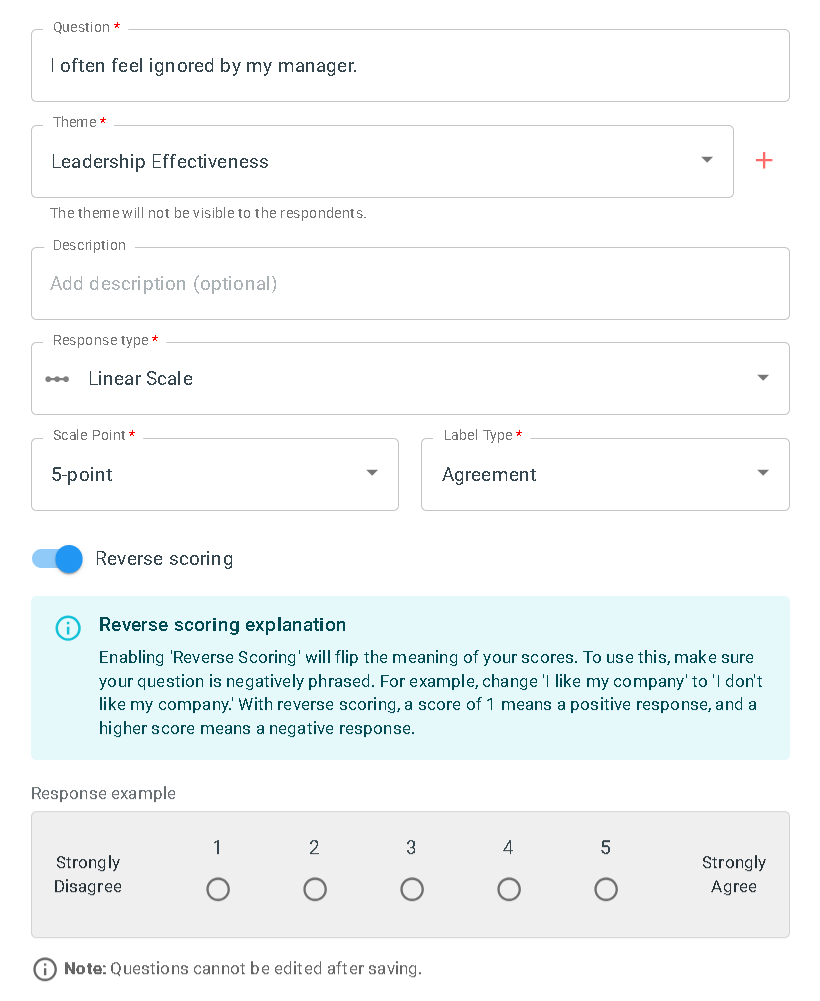The image size is (820, 1001).
Task: Click the optional Description field
Action: (410, 283)
